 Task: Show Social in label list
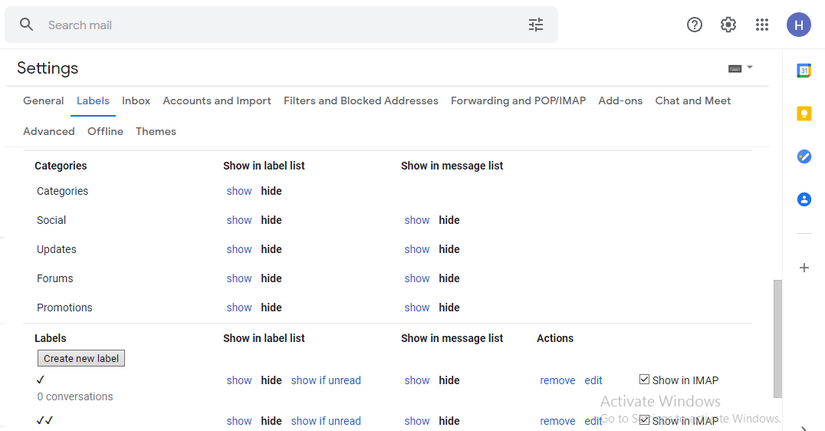239,220
